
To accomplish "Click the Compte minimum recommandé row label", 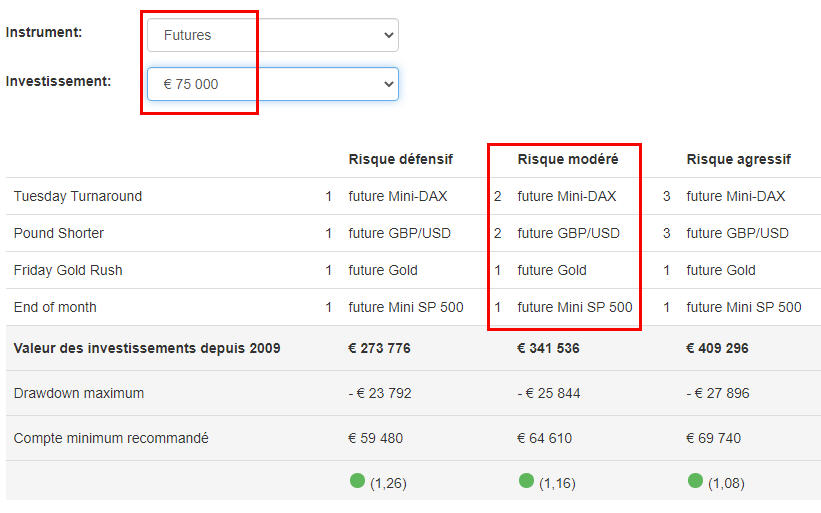I will 111,438.
